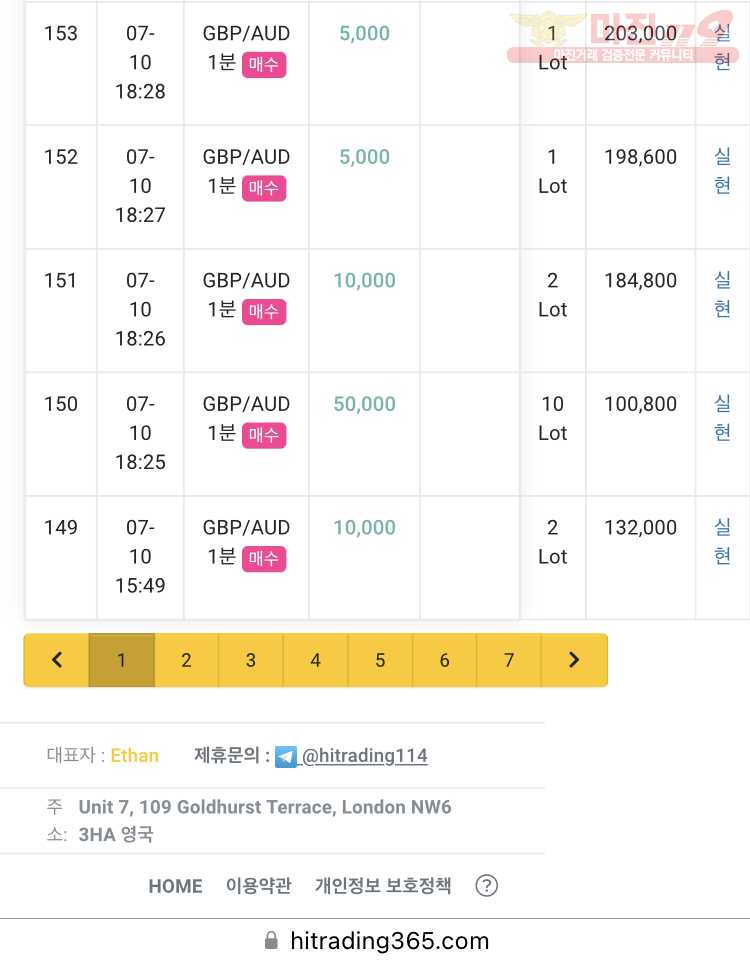Click the 매수 badge in row 150
Image resolution: width=750 pixels, height=963 pixels.
point(264,435)
